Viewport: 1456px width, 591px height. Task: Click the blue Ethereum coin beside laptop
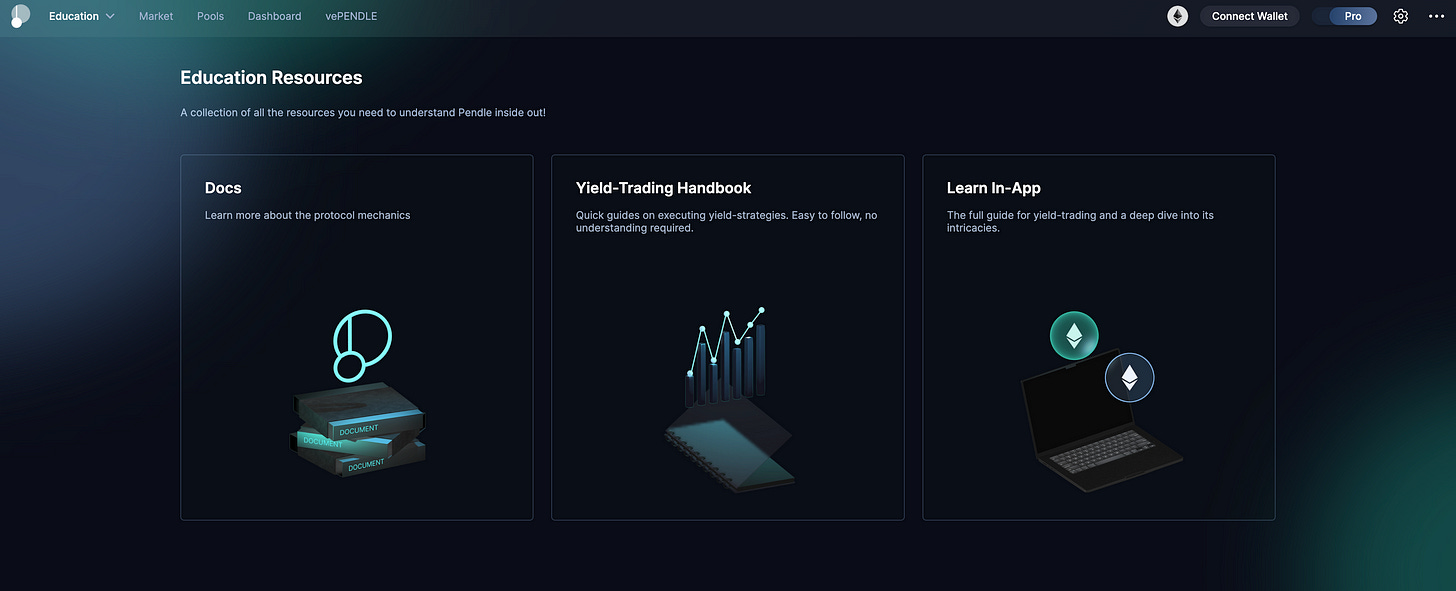[x=1129, y=378]
